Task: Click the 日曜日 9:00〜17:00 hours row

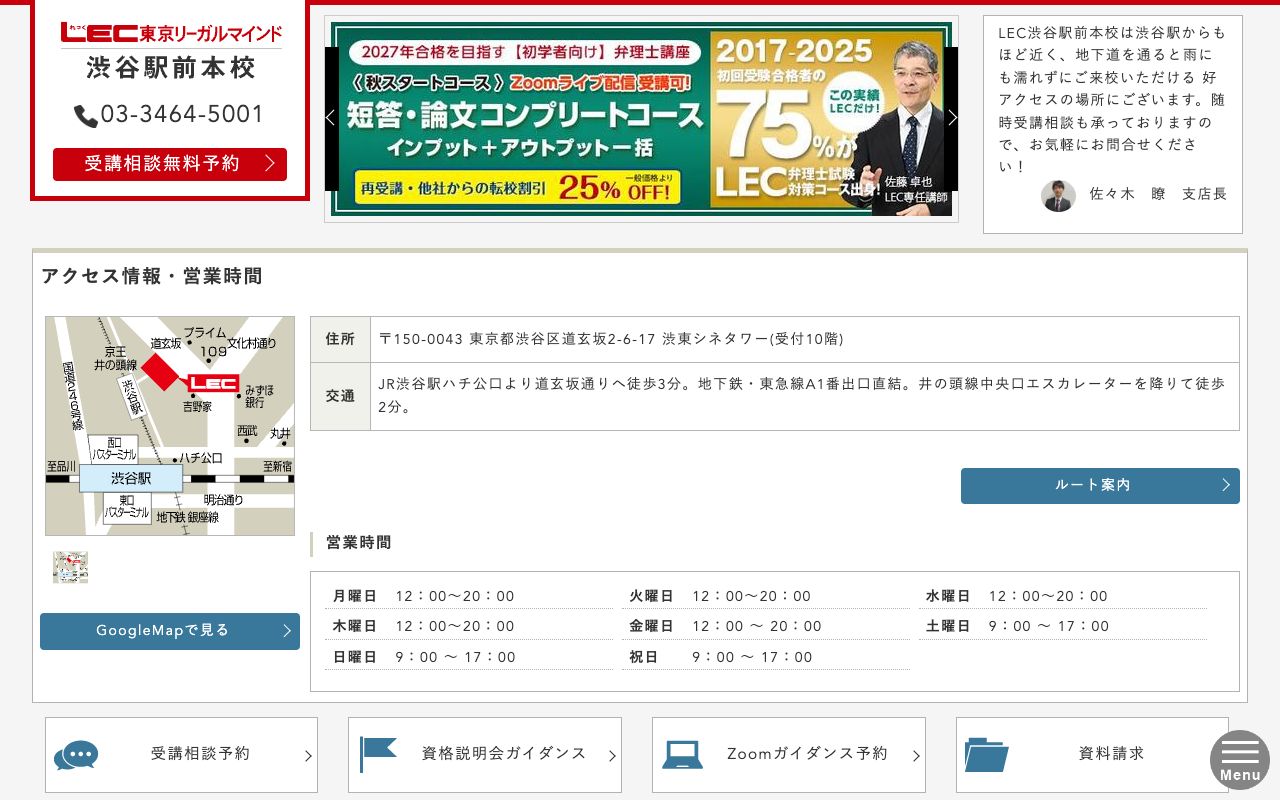Action: click(469, 658)
